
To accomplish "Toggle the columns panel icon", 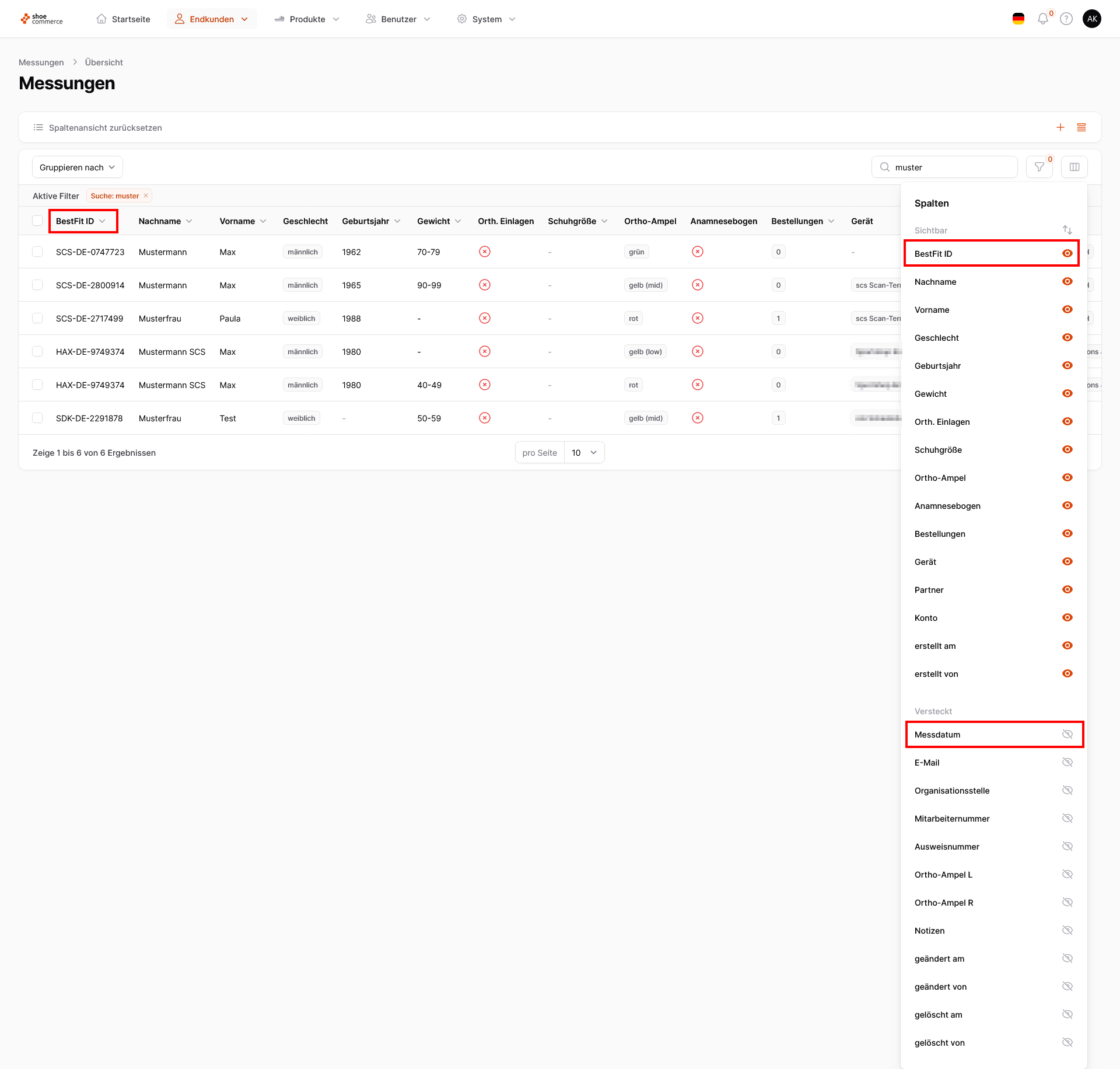I will click(x=1074, y=167).
